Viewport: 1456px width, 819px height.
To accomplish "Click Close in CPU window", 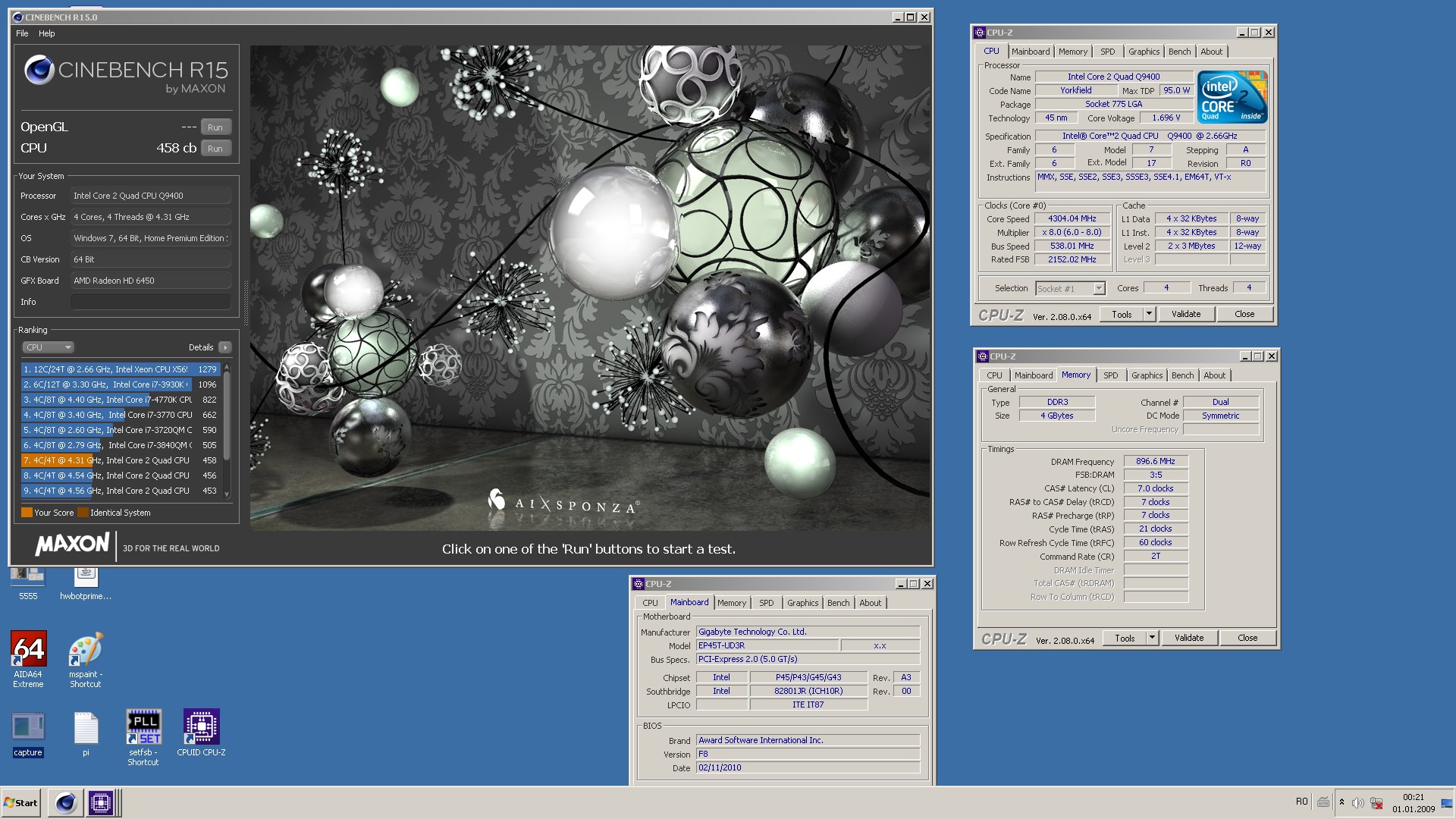I will [x=1244, y=314].
